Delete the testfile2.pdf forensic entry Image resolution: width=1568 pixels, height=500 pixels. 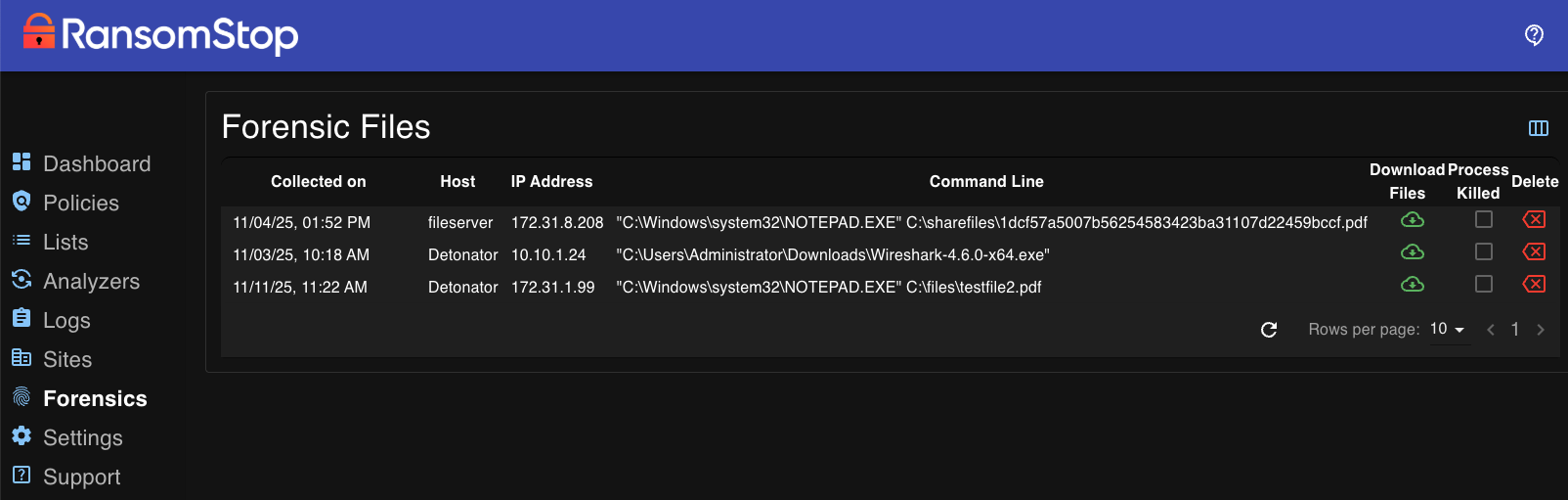(1534, 285)
